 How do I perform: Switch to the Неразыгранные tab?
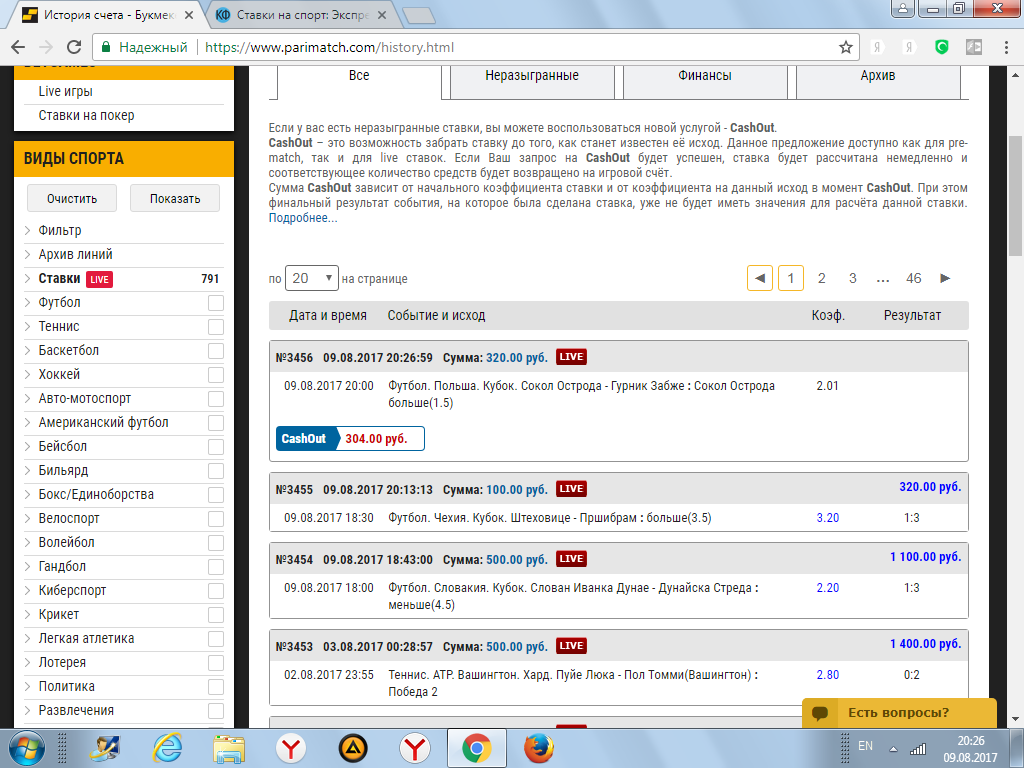532,76
